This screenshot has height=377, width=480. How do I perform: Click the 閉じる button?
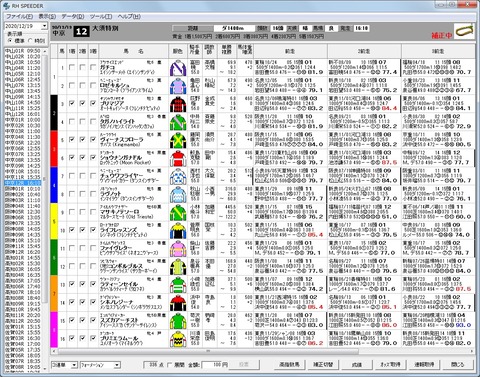(x=458, y=365)
